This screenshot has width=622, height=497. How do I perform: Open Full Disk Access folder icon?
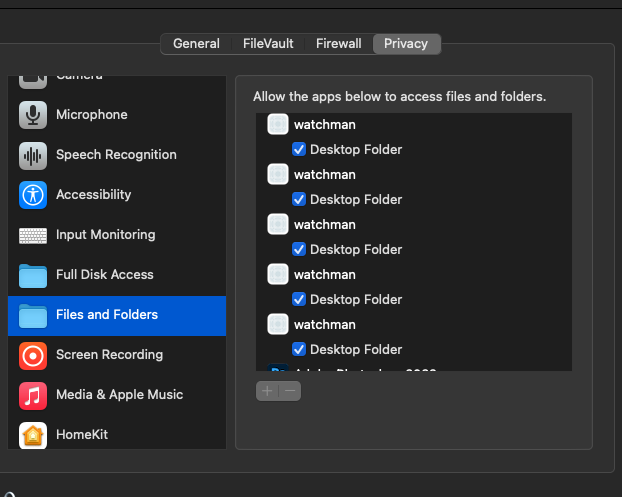[x=33, y=276]
